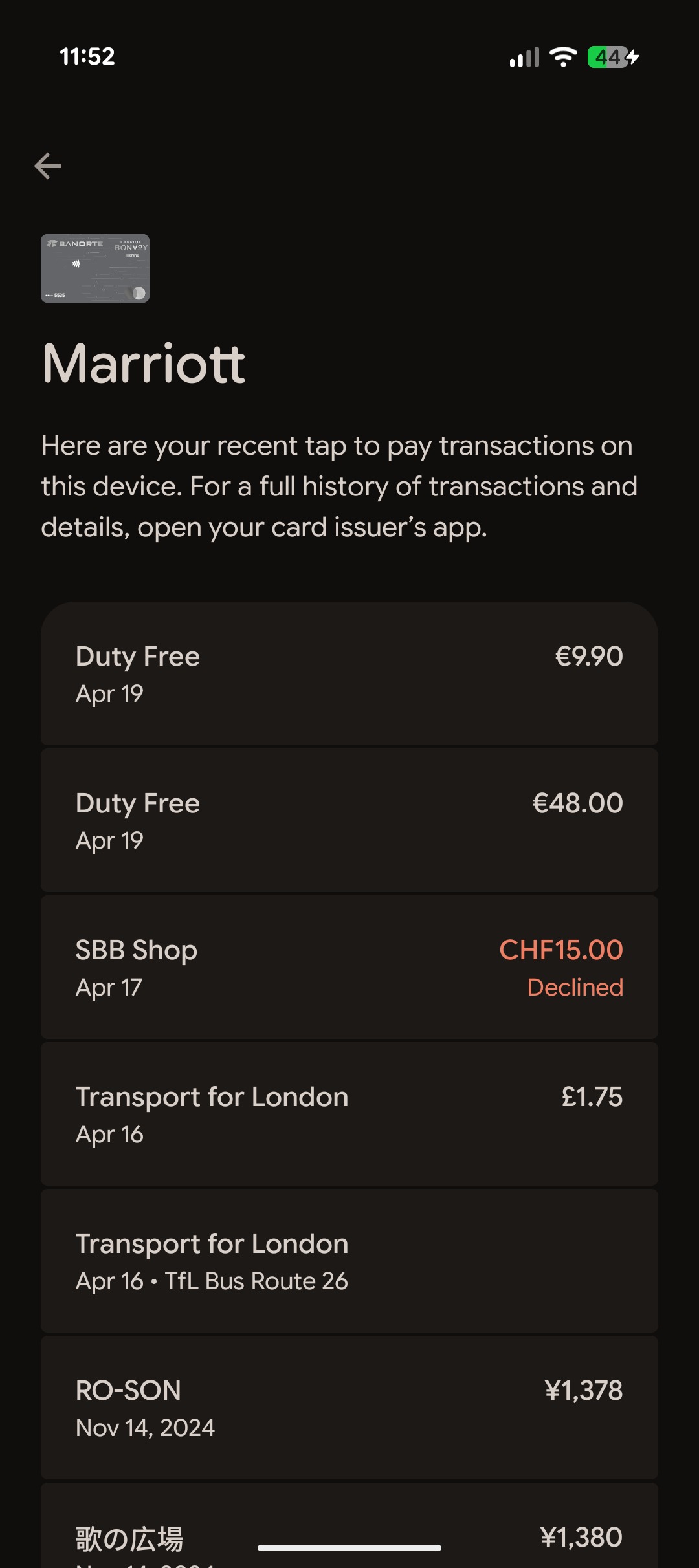Tap the battery charging indicator
The height and width of the screenshot is (1568, 699).
[x=613, y=57]
